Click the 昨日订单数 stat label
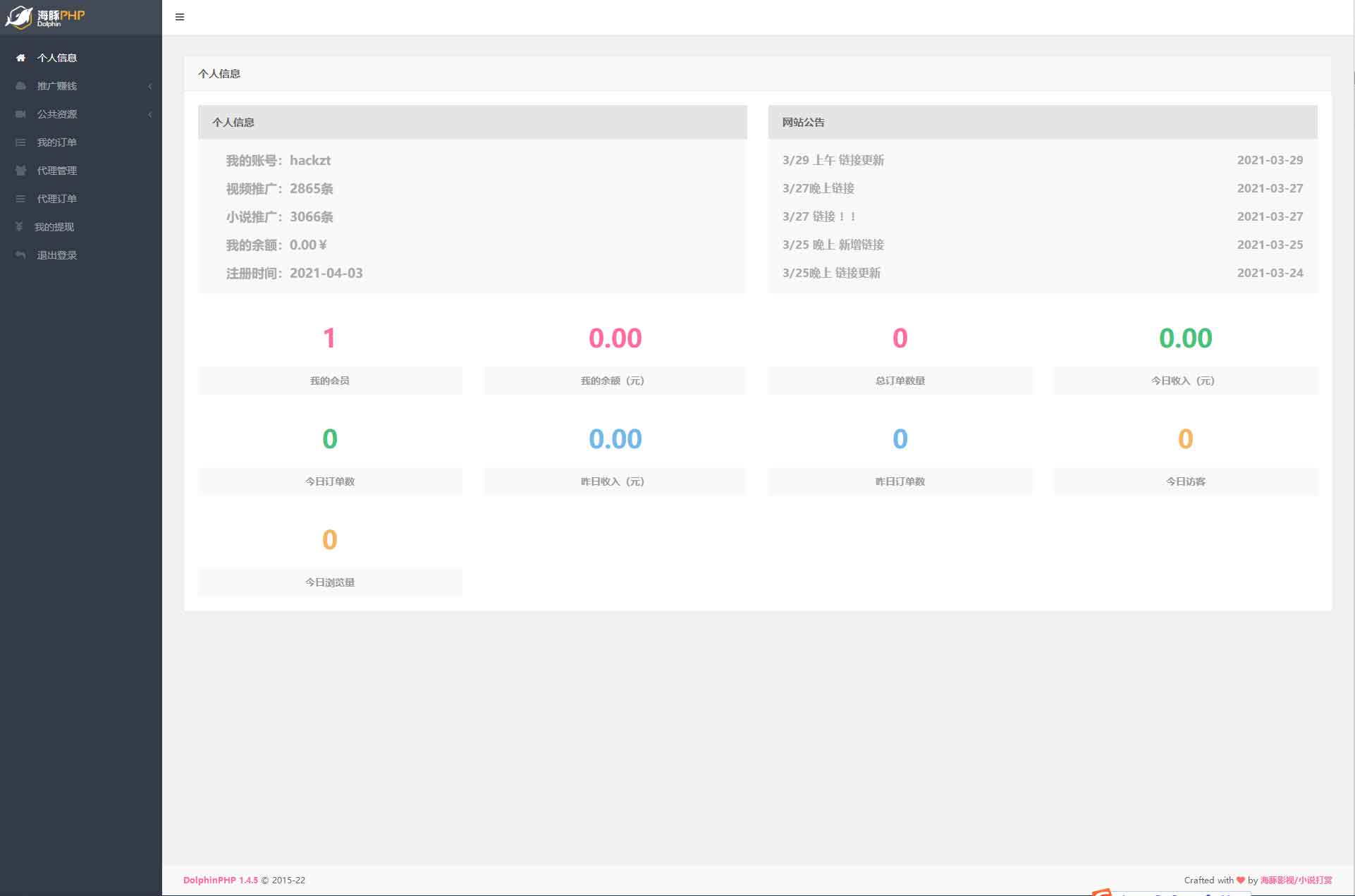1355x896 pixels. pyautogui.click(x=900, y=481)
